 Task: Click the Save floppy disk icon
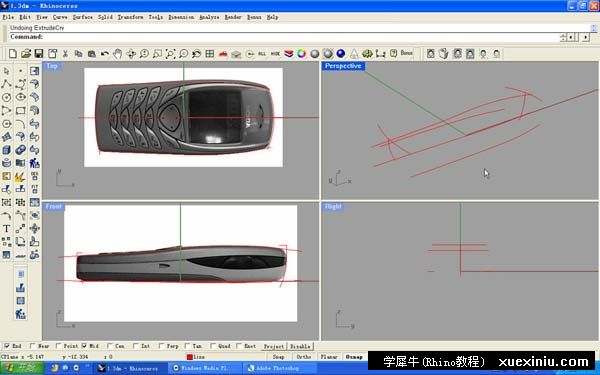point(38,54)
